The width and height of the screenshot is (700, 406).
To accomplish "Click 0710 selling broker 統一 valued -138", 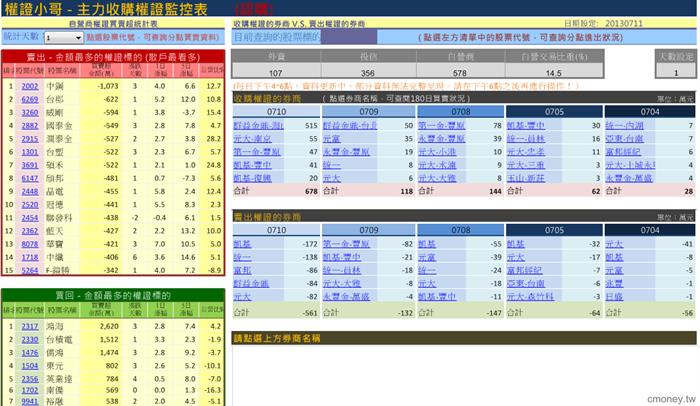I will pos(242,257).
